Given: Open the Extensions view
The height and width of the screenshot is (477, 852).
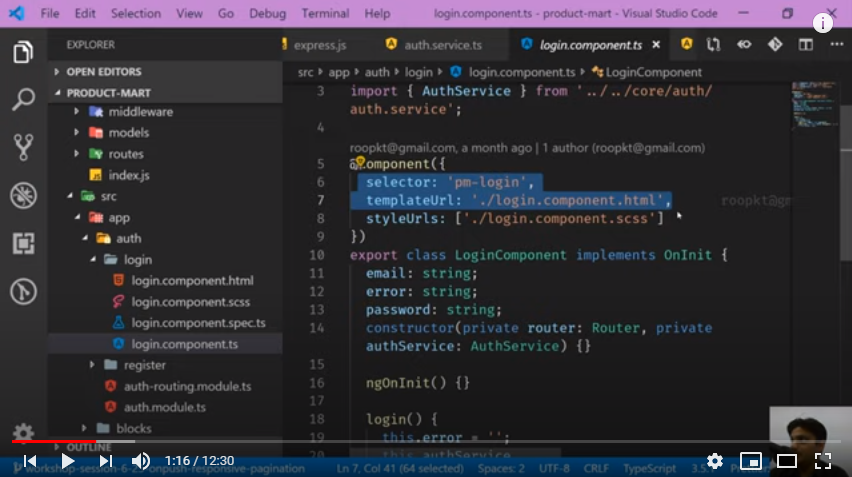Looking at the screenshot, I should tap(23, 243).
